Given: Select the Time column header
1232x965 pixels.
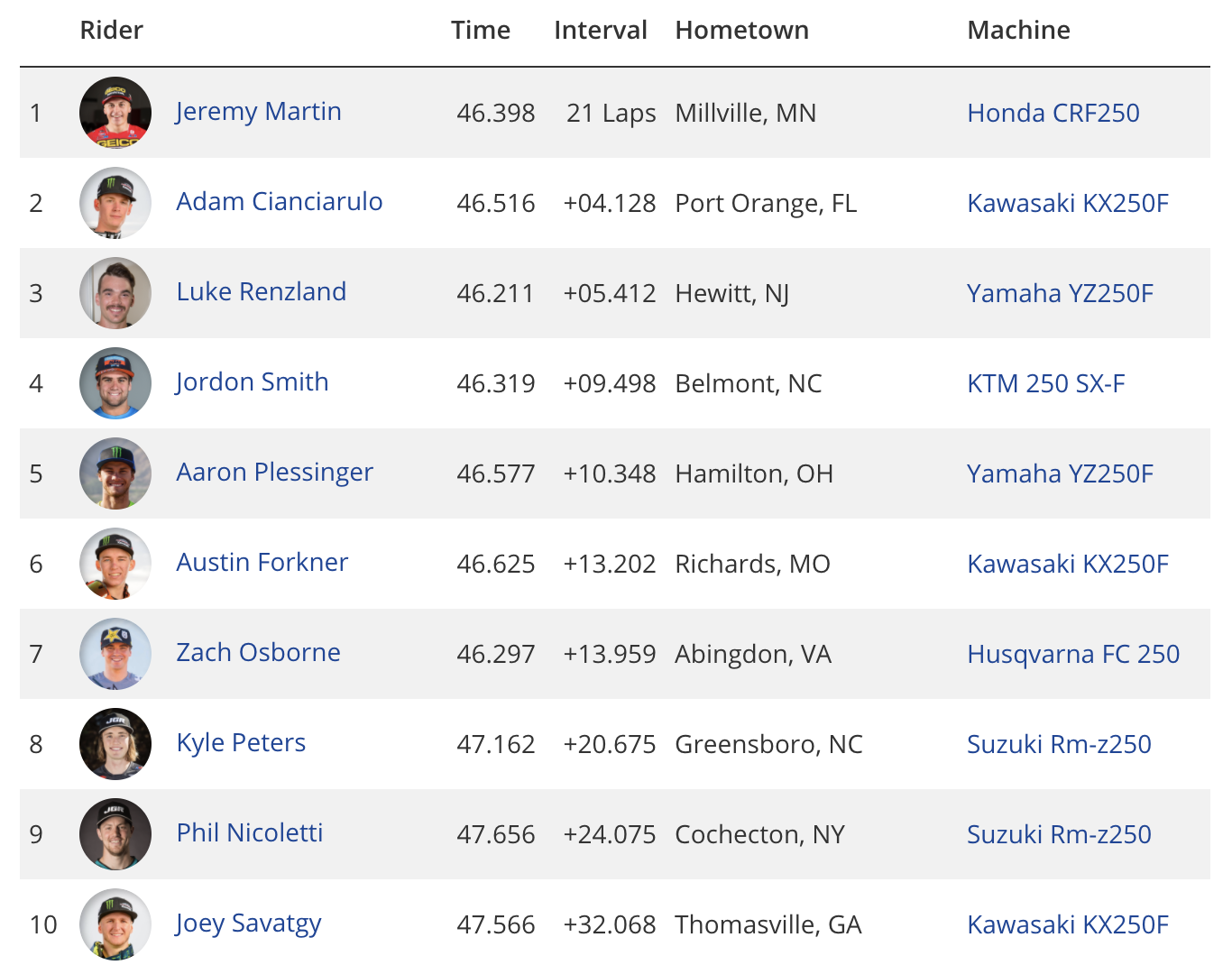Looking at the screenshot, I should pyautogui.click(x=481, y=30).
